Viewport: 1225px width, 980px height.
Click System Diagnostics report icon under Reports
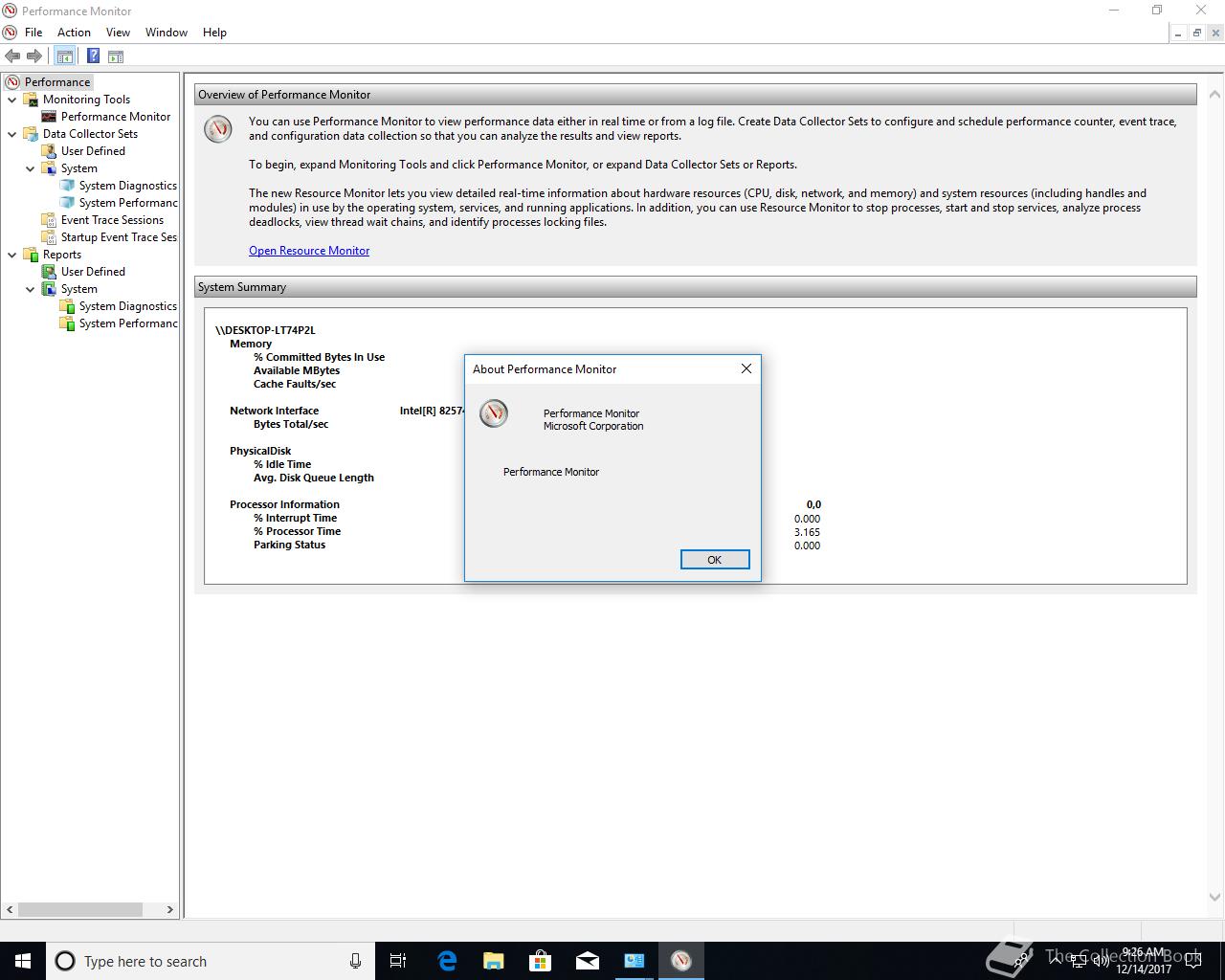point(67,306)
